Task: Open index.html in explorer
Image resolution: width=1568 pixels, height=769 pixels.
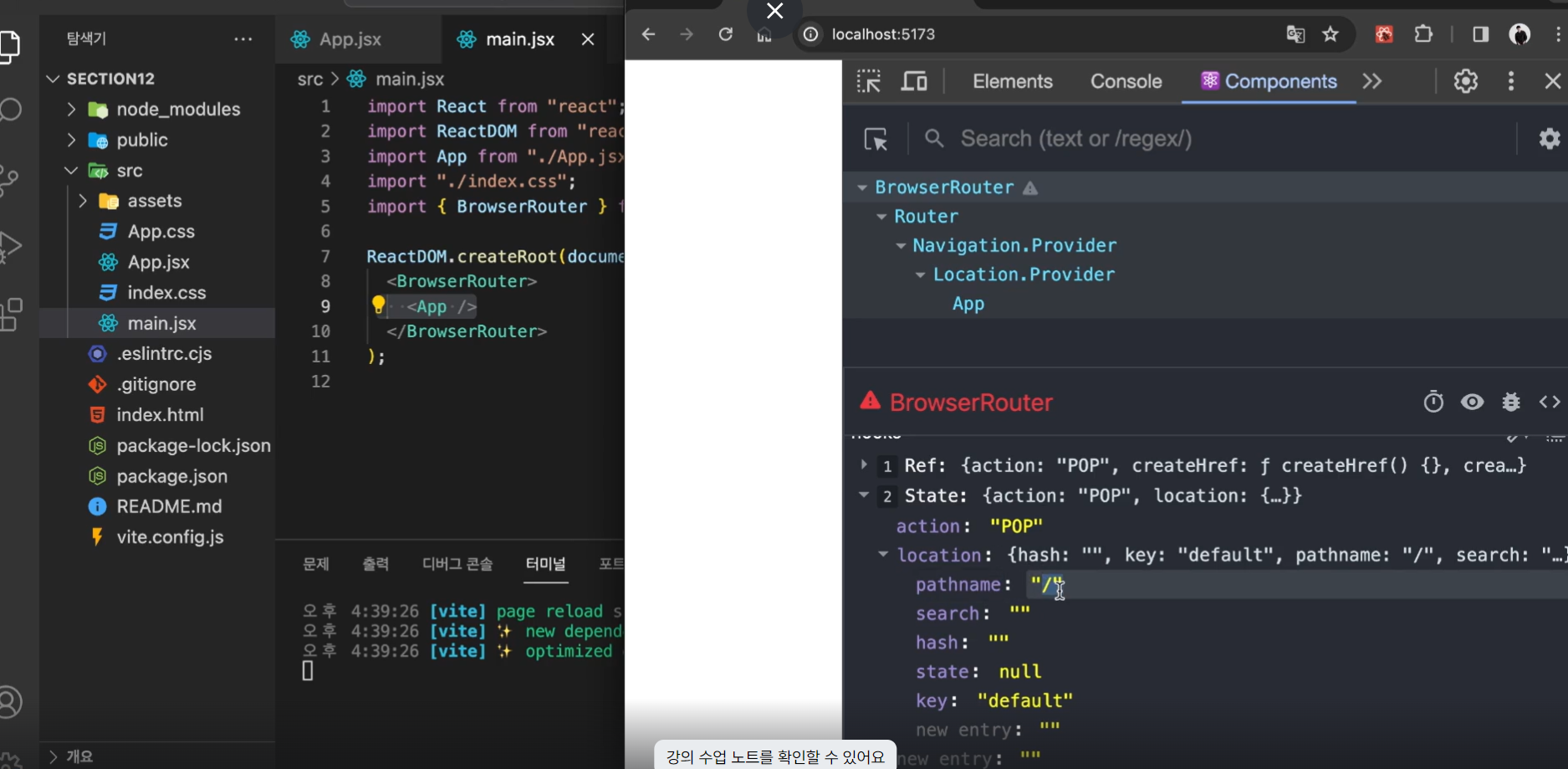Action: pyautogui.click(x=161, y=415)
